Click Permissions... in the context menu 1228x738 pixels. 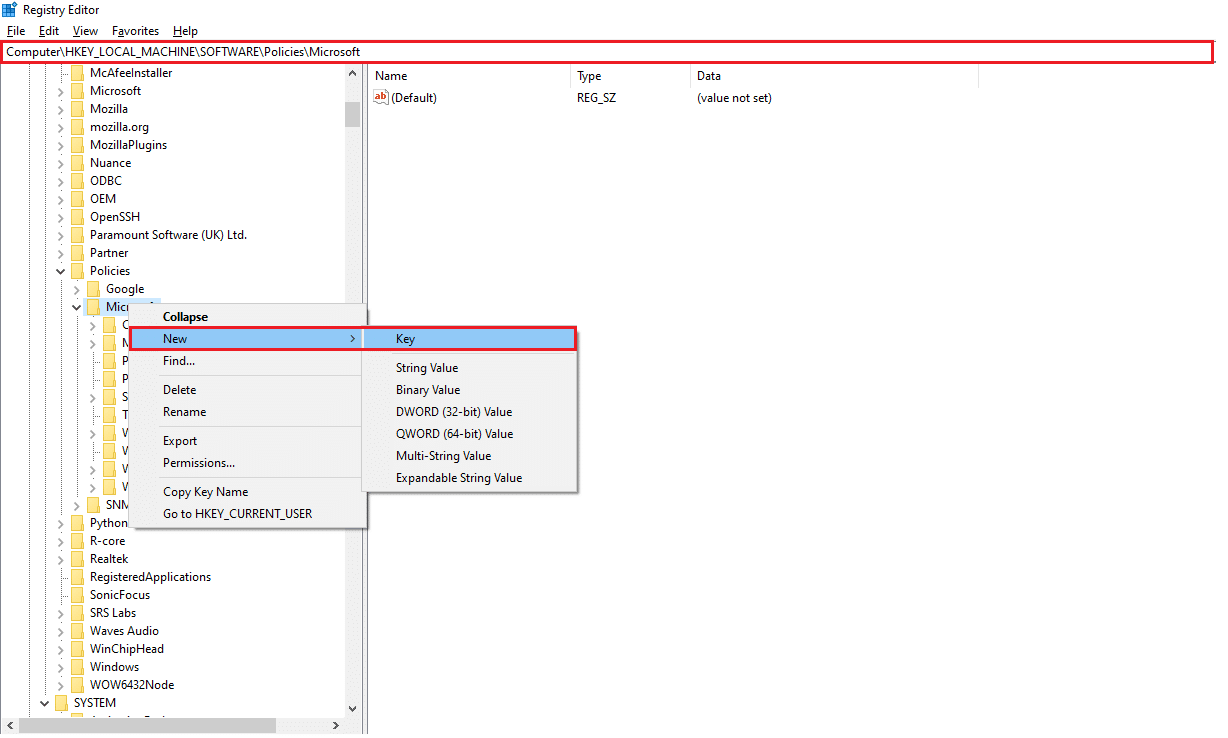point(198,463)
